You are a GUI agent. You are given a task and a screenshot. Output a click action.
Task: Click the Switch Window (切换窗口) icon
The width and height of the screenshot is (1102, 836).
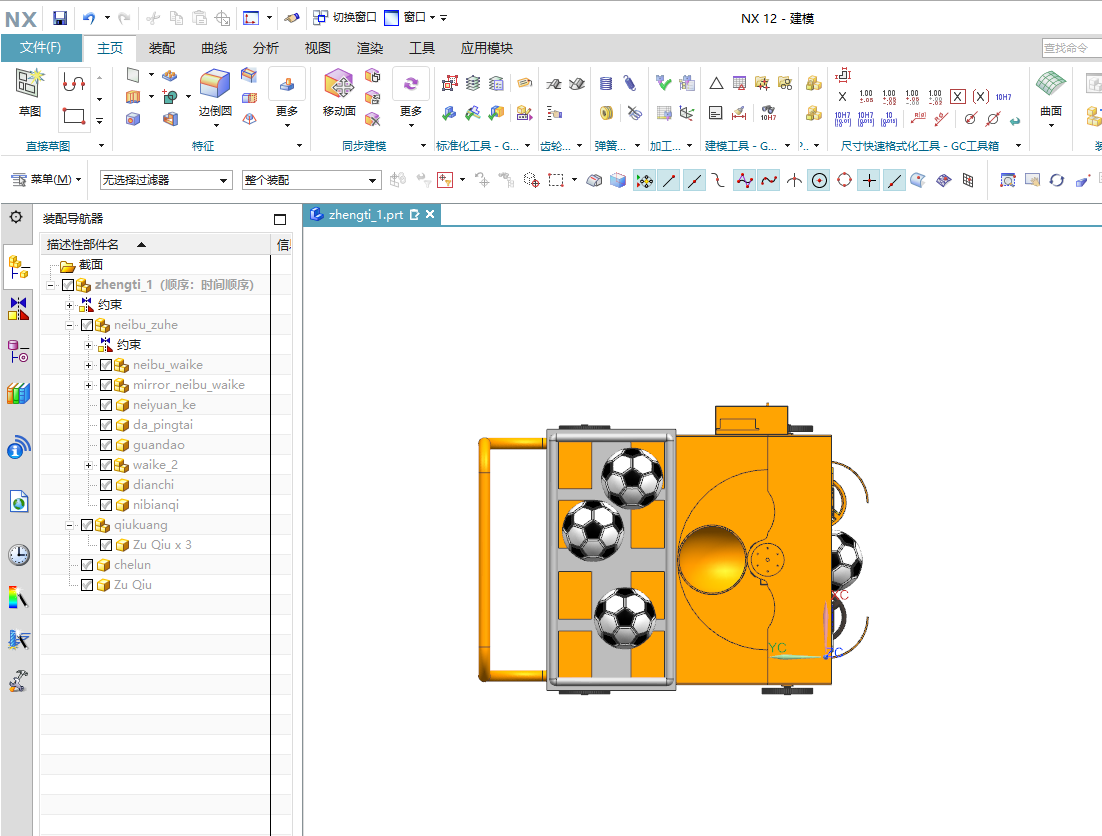(320, 17)
